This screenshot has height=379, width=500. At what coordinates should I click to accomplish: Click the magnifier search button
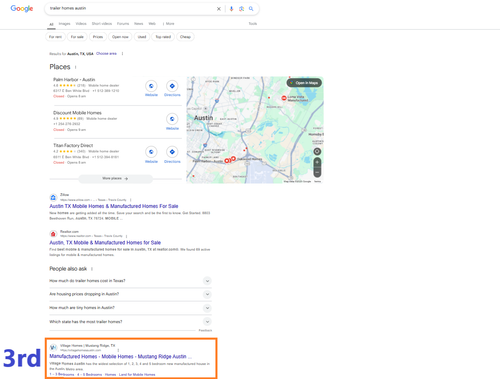[251, 9]
